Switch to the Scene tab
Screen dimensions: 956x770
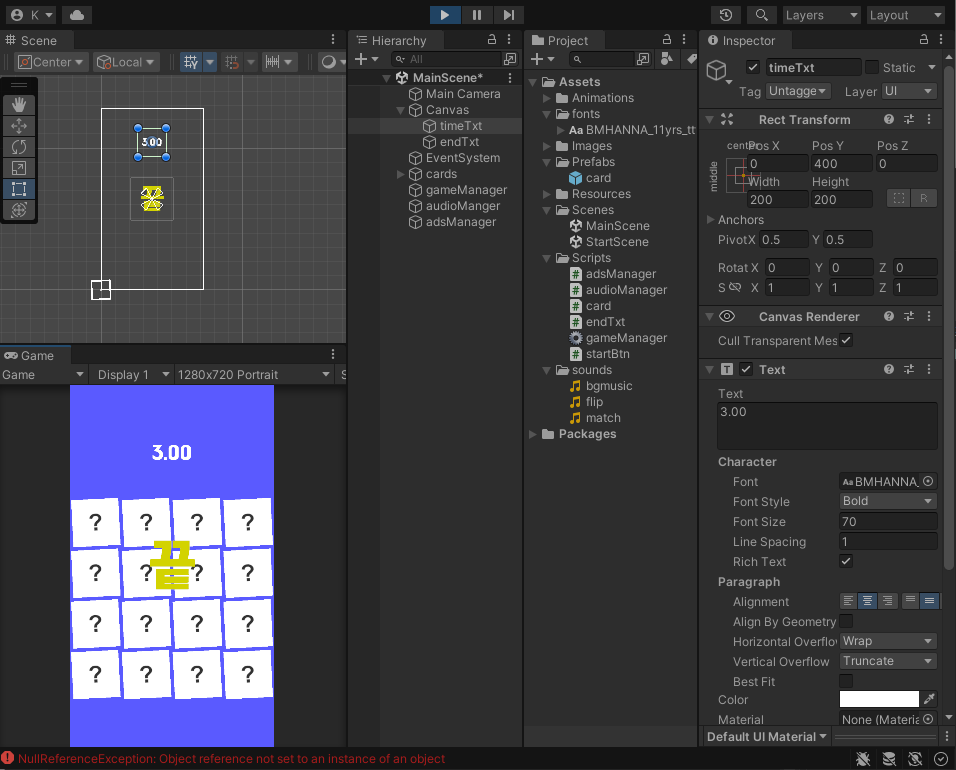[x=37, y=40]
